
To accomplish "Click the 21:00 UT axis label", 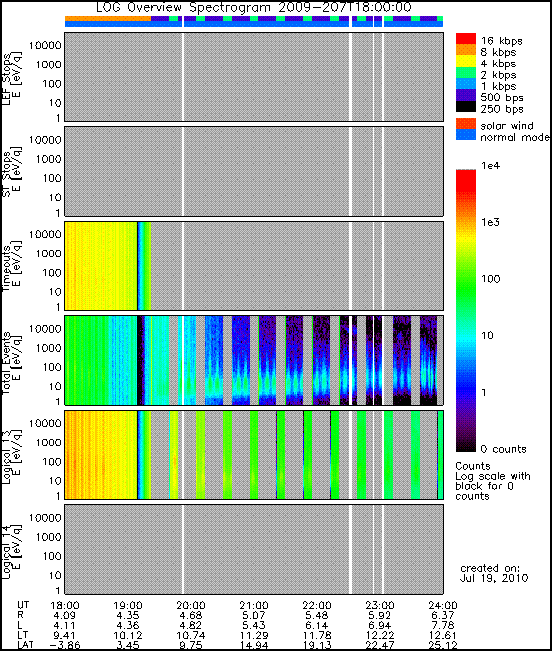I will coord(254,606).
